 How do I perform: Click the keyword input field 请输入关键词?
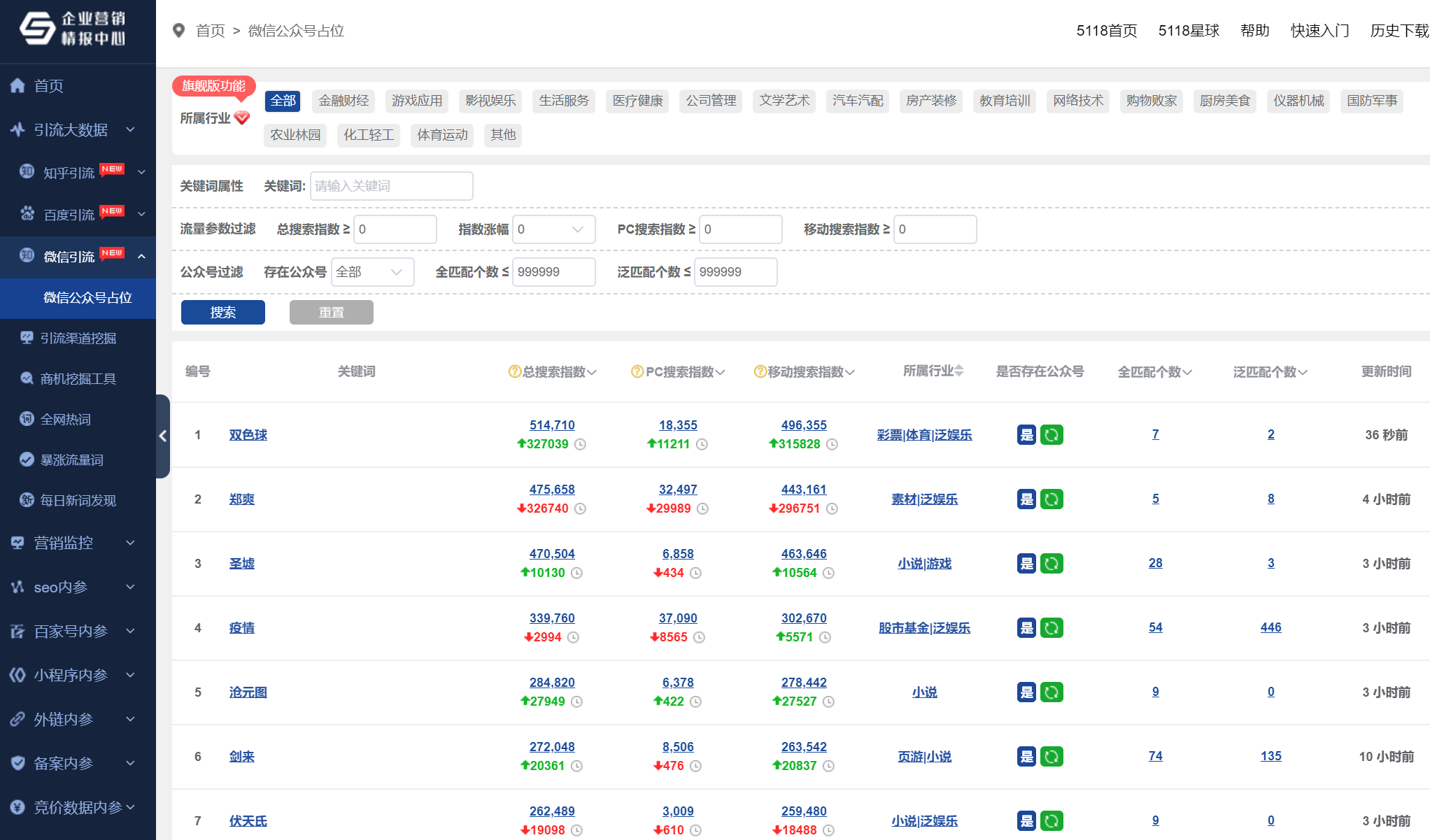point(390,186)
